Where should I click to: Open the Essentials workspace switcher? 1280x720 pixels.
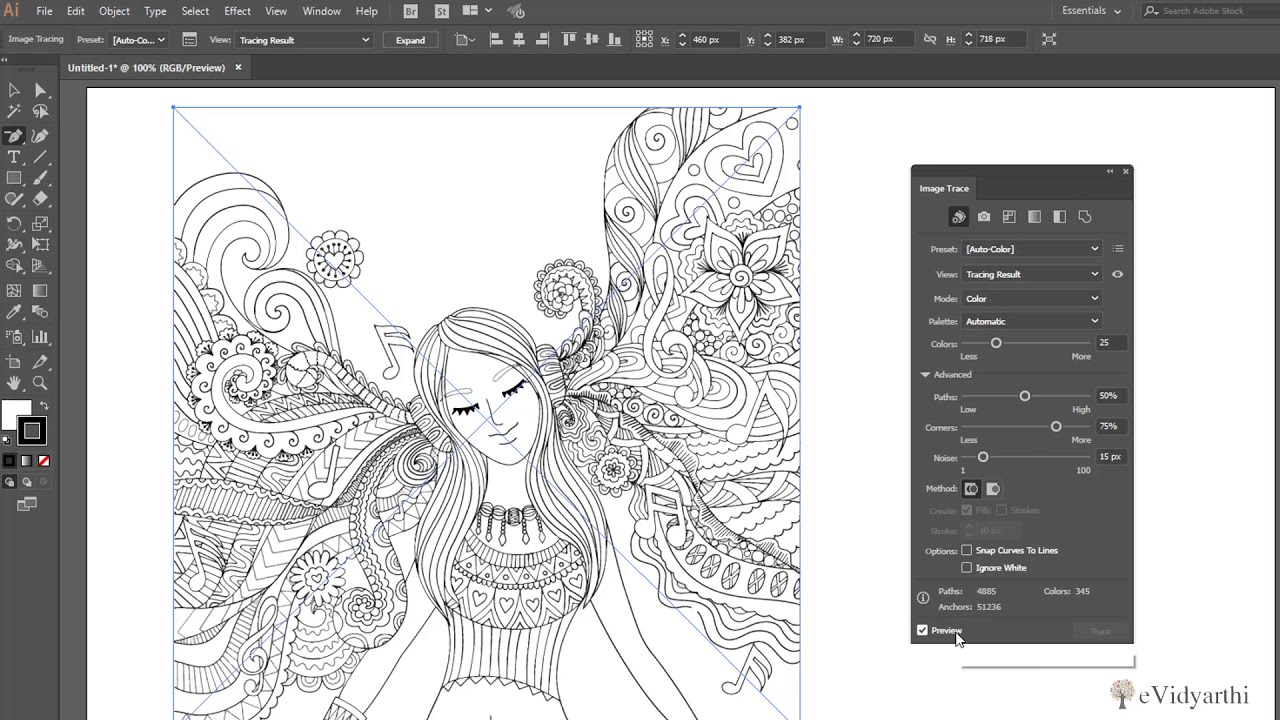point(1091,11)
